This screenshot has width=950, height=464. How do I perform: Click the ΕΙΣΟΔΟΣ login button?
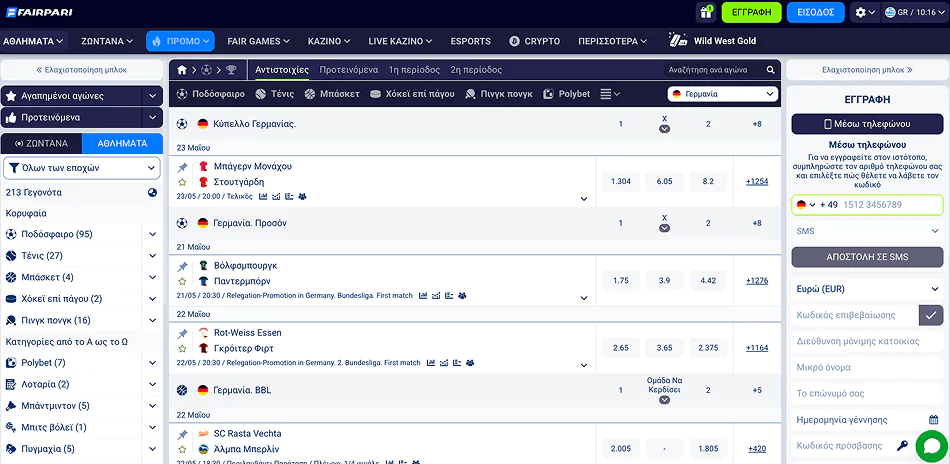point(815,12)
